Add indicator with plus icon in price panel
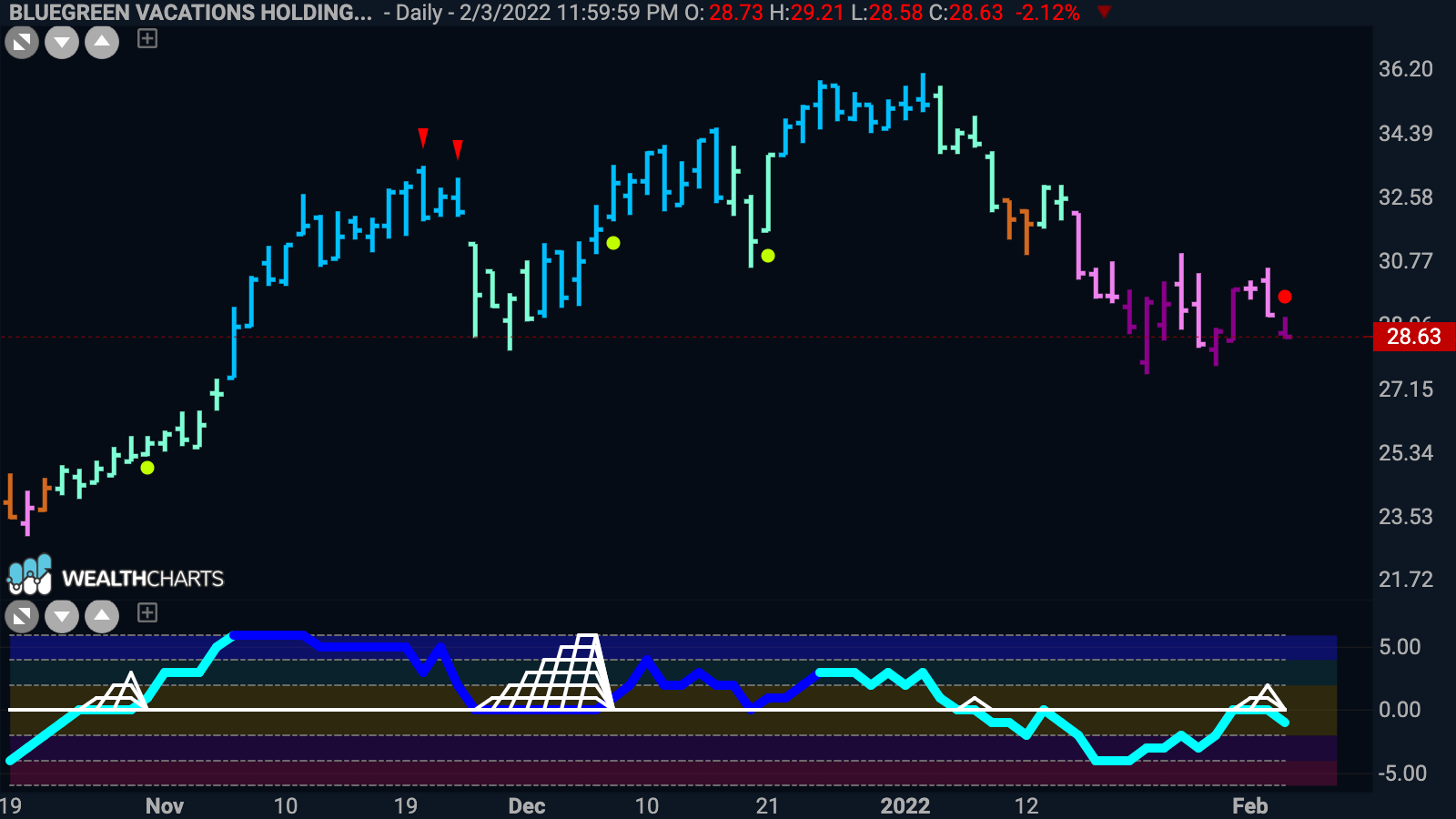The image size is (1456, 819). pos(147,38)
